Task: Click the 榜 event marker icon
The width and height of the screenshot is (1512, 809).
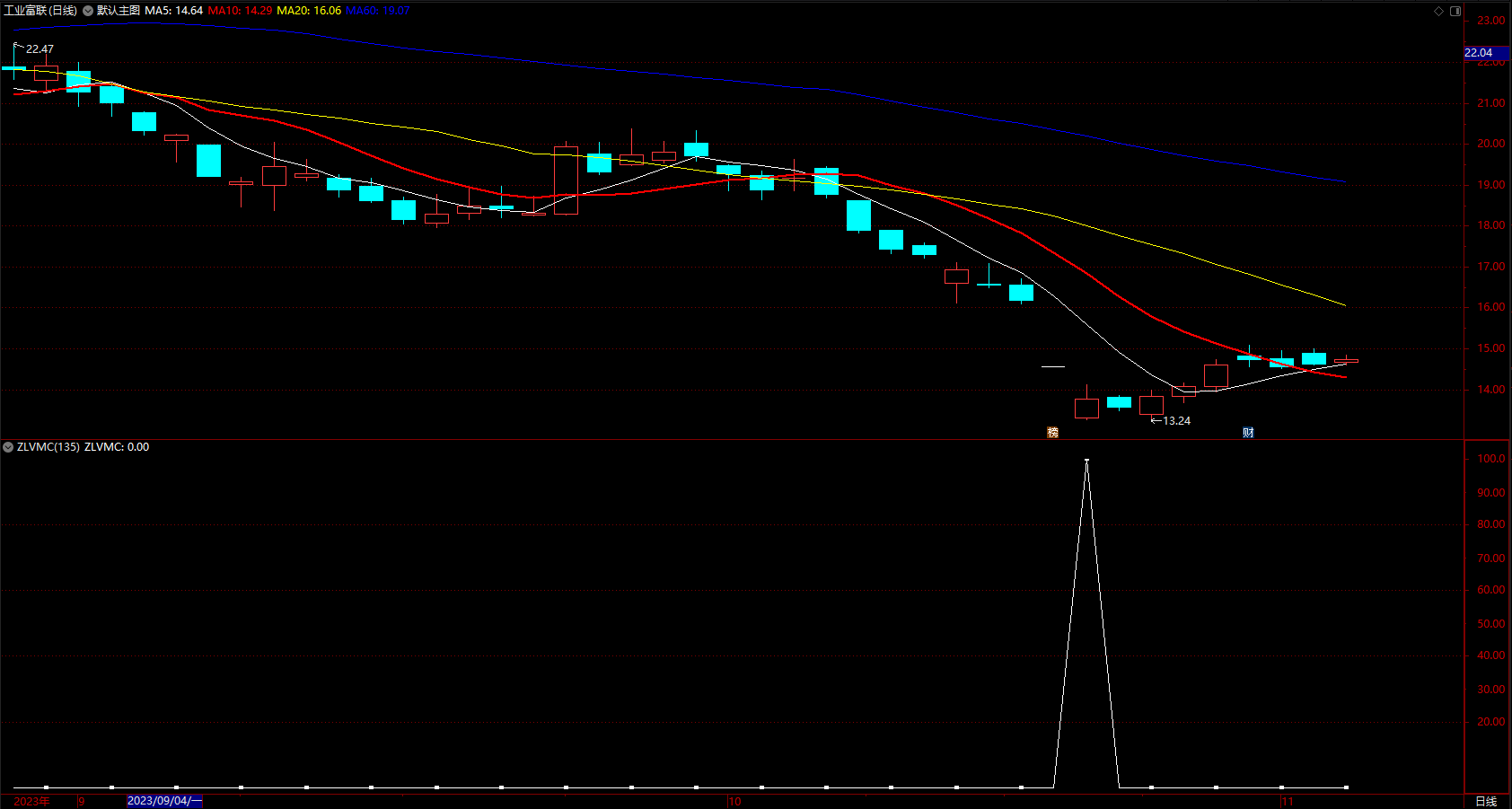Action: coord(1052,433)
